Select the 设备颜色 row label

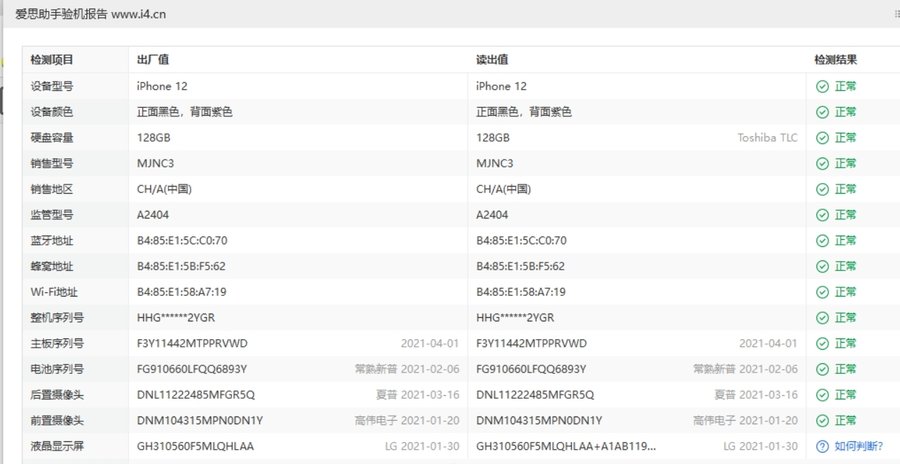tap(52, 112)
